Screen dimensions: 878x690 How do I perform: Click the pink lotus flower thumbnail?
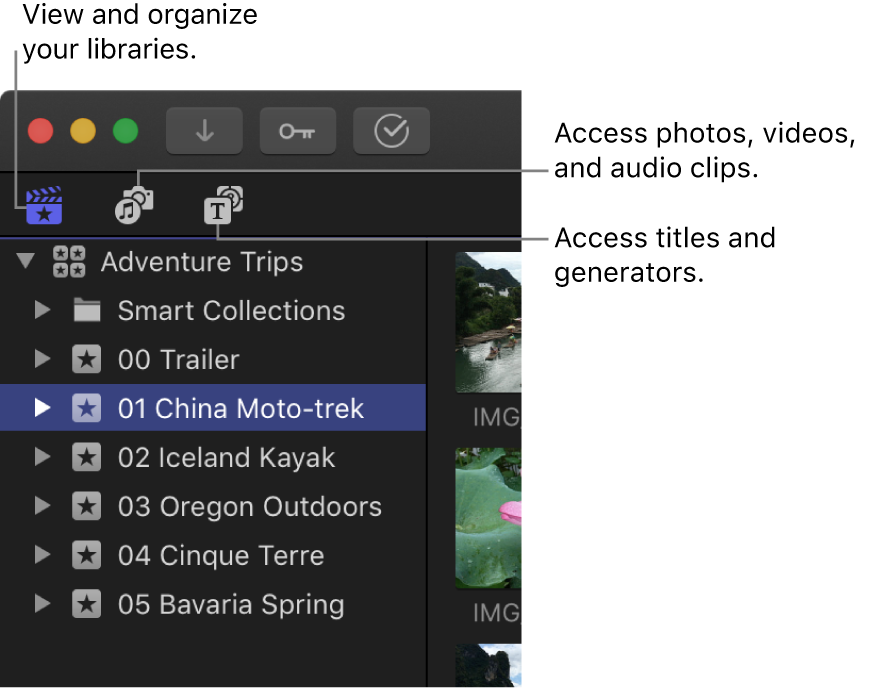point(488,518)
